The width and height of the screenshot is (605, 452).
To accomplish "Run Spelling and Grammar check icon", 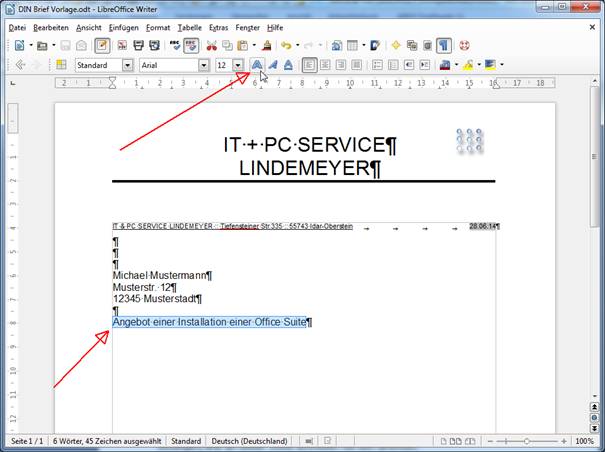I will pos(175,46).
